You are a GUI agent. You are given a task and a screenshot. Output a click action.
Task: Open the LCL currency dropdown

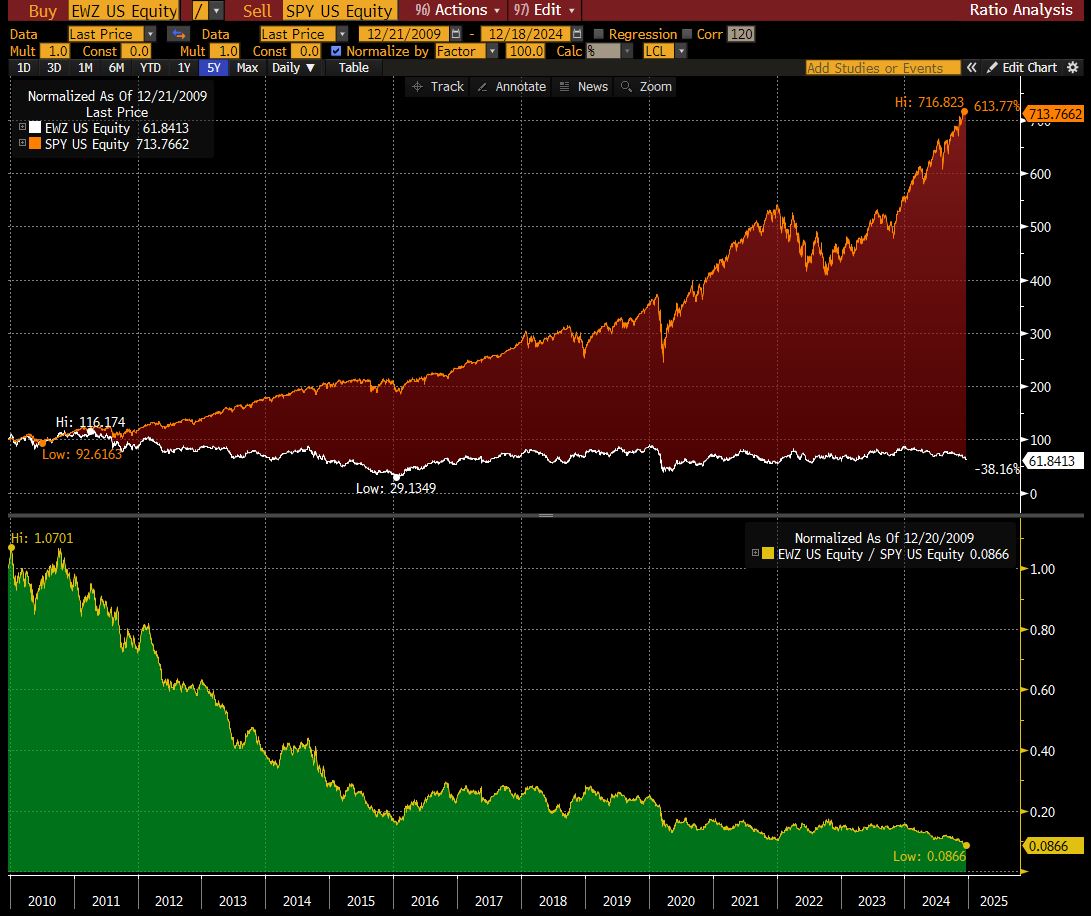click(x=681, y=51)
